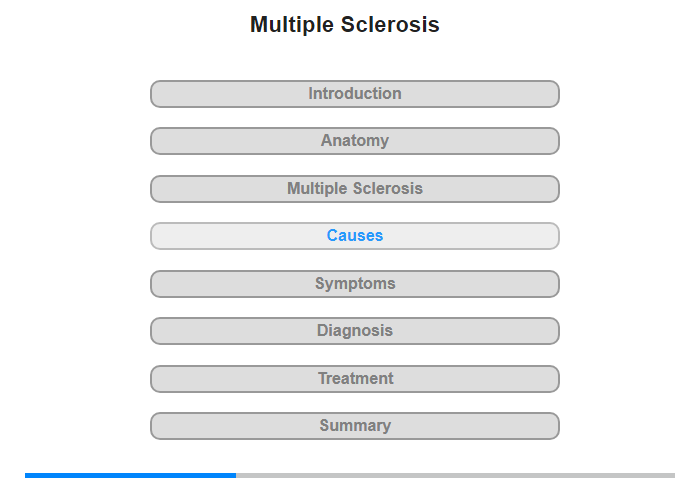The image size is (700, 480).
Task: Select the Multiple Sclerosis section button
Action: 354,189
